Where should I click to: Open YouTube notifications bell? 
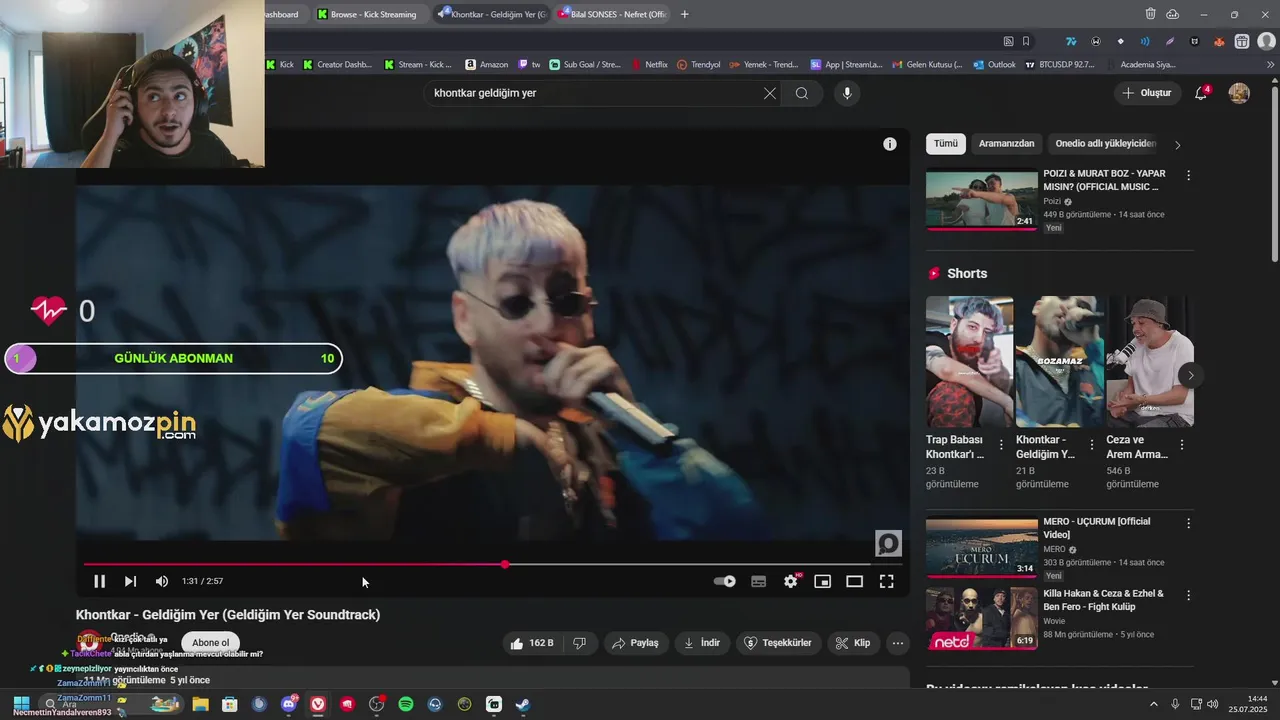point(1201,93)
